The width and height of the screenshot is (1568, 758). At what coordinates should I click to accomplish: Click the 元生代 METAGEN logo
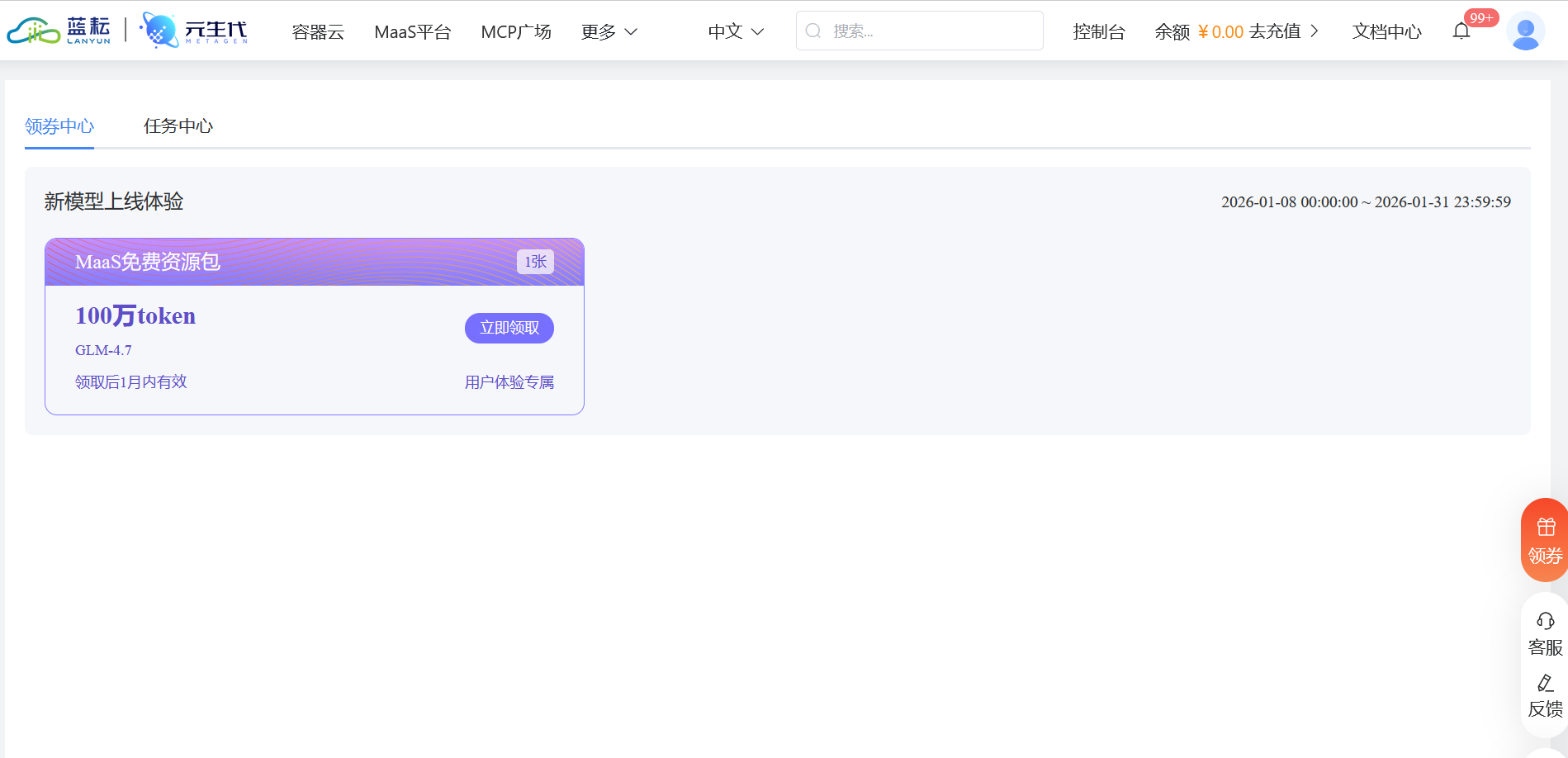(194, 30)
